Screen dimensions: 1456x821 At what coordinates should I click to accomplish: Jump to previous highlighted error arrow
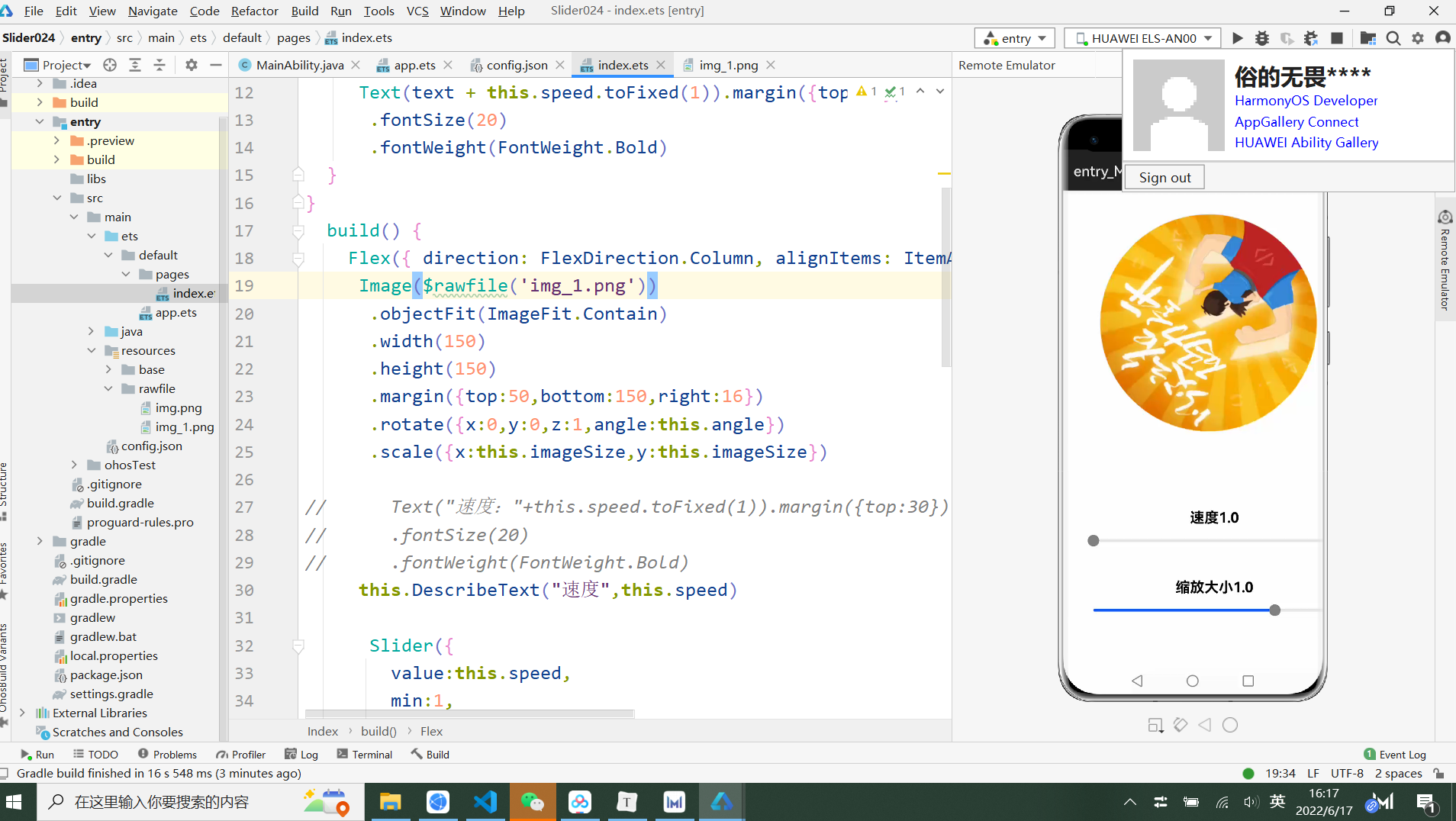click(920, 92)
